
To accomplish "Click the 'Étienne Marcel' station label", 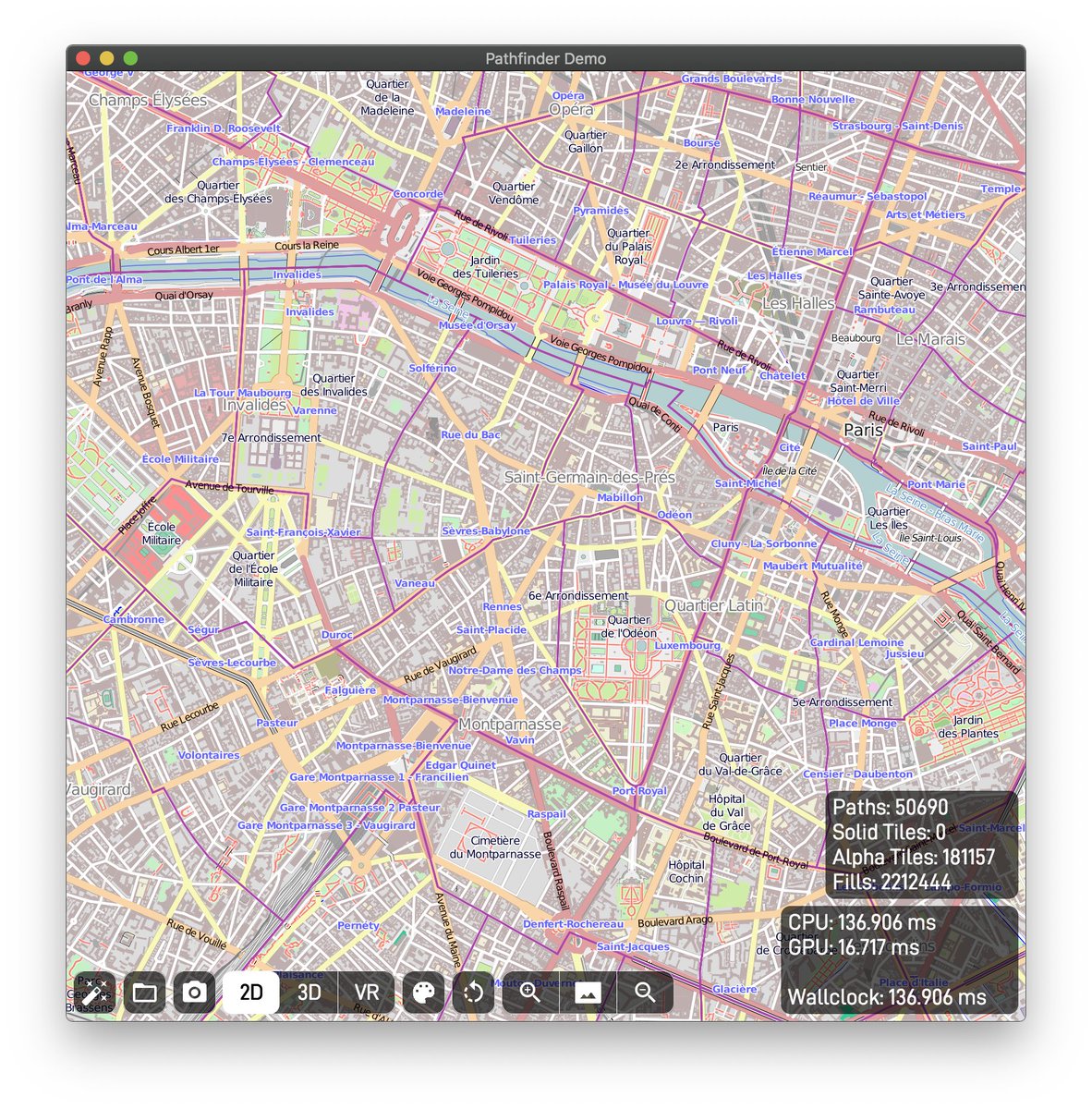I will pos(812,251).
